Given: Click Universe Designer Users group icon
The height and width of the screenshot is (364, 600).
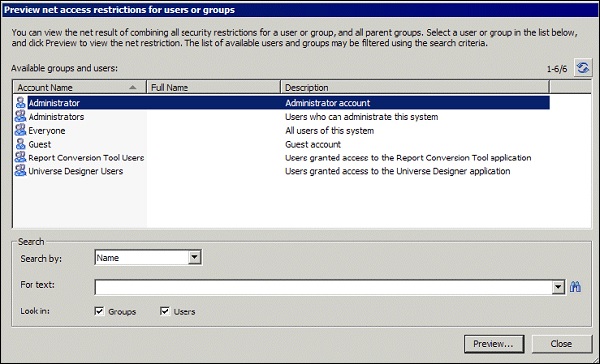Looking at the screenshot, I should pos(20,171).
